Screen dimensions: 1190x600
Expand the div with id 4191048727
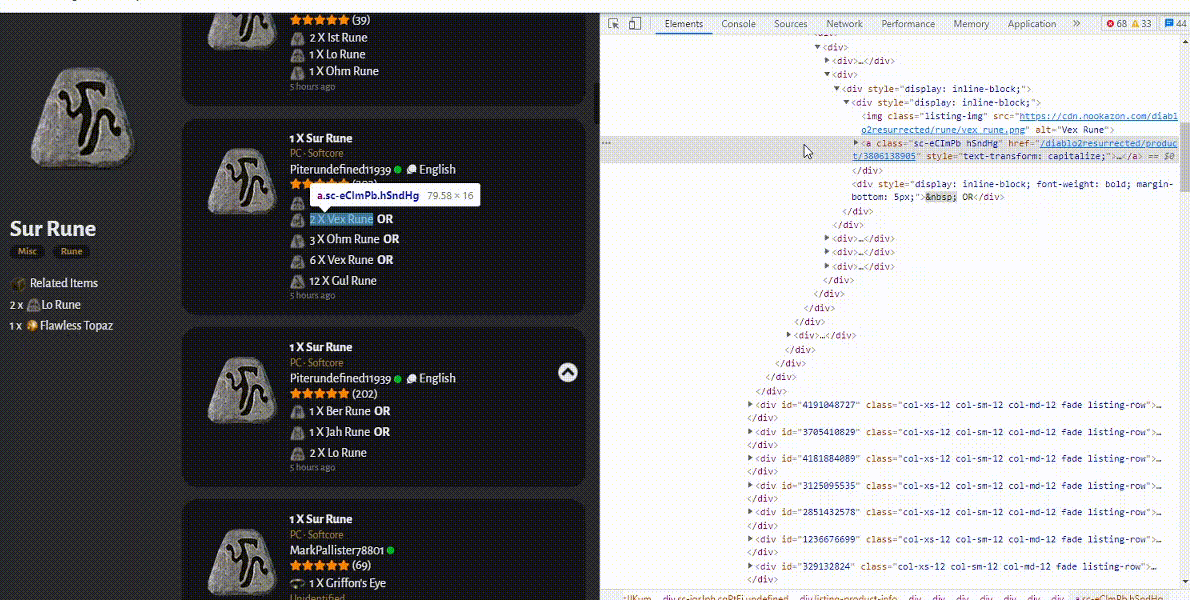click(751, 405)
